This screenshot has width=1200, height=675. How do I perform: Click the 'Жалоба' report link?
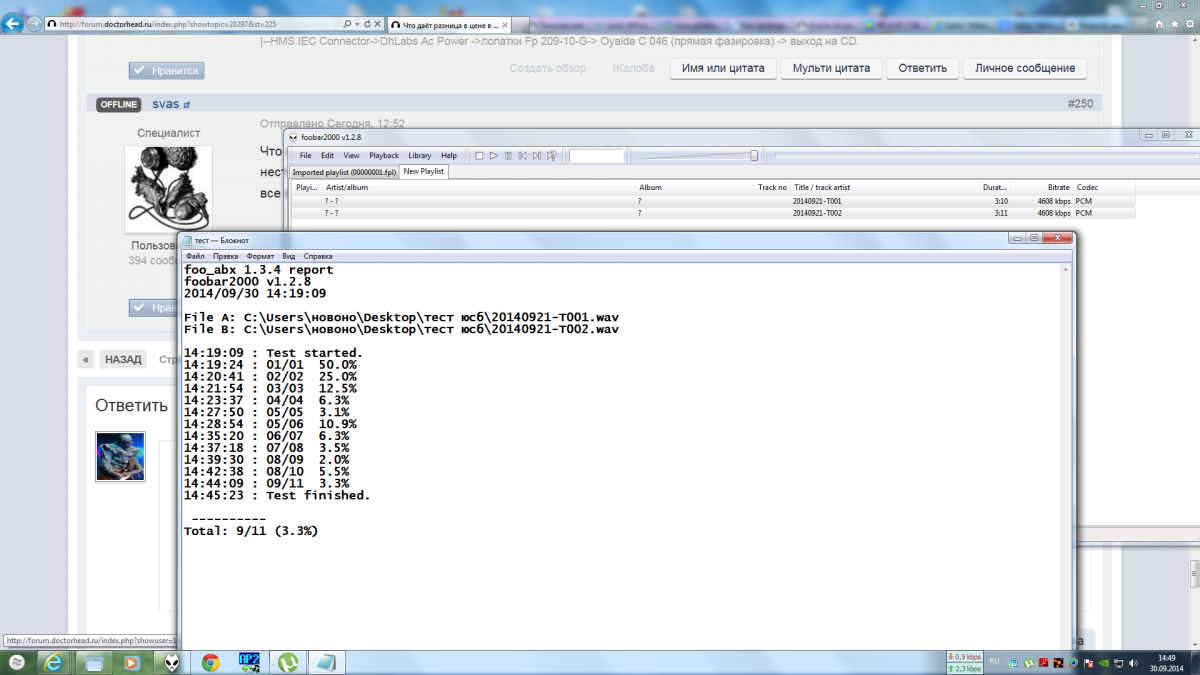coord(634,68)
